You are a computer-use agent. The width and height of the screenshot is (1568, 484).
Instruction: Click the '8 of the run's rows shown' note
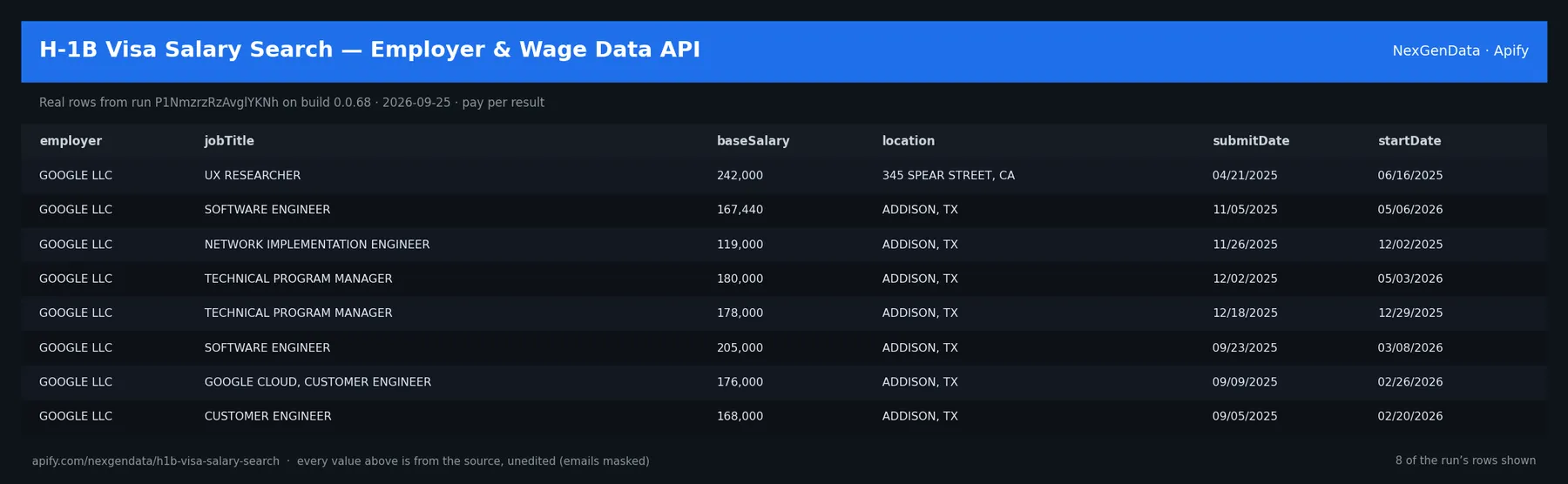(x=1465, y=460)
